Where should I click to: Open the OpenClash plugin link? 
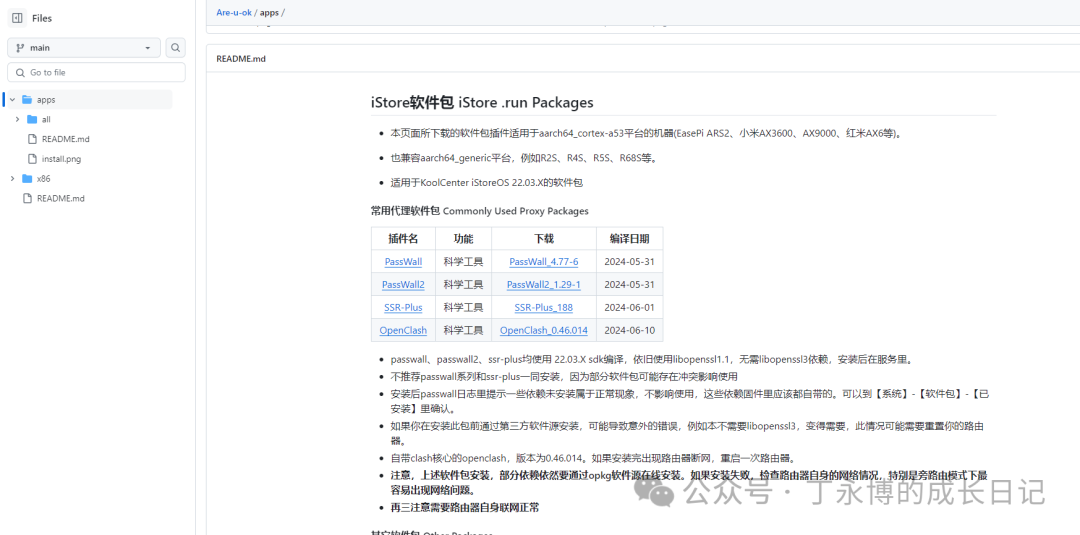click(404, 330)
